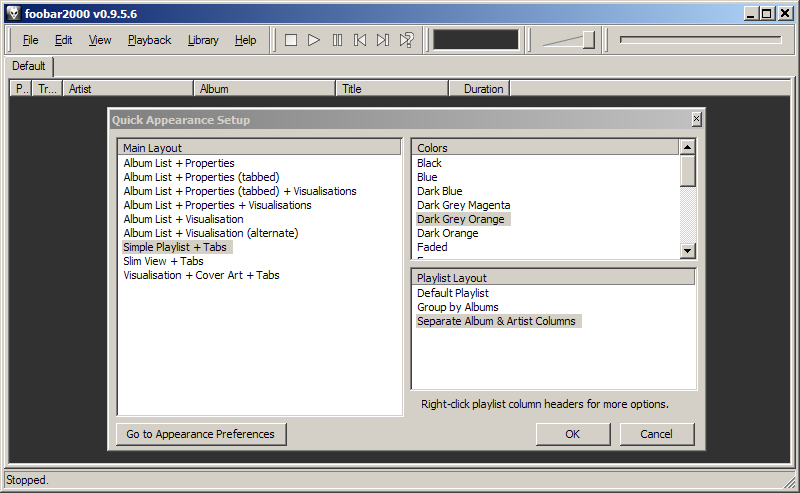Click the Title column header
Screen dimensions: 800x493
[x=392, y=89]
